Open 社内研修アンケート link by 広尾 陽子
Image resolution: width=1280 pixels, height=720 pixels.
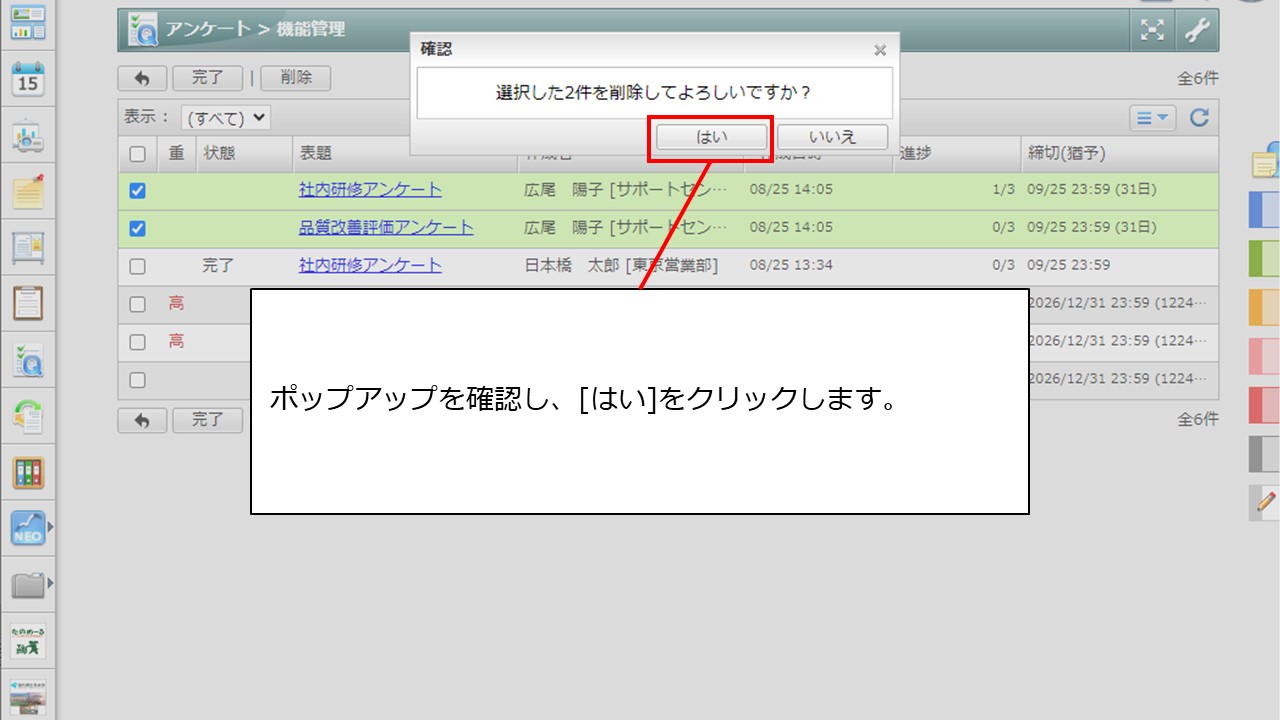pyautogui.click(x=370, y=190)
